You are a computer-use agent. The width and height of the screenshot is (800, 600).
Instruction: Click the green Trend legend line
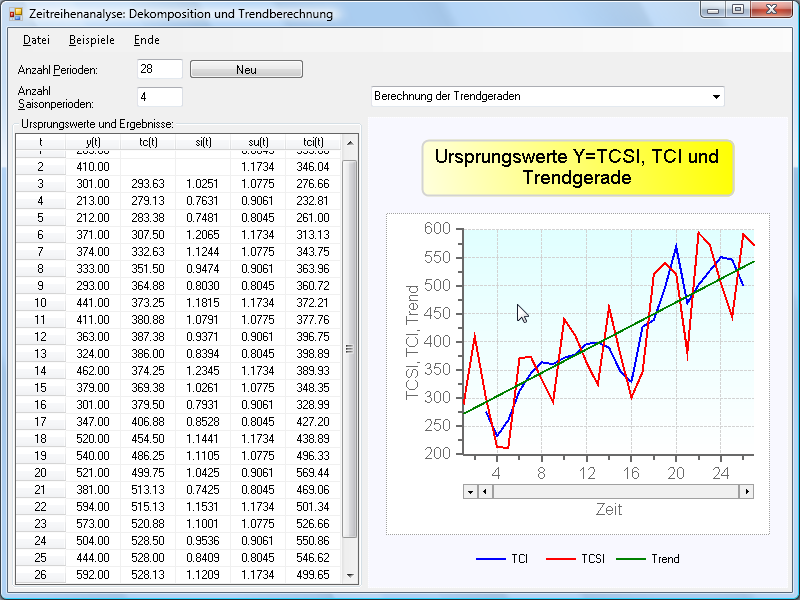pos(630,559)
